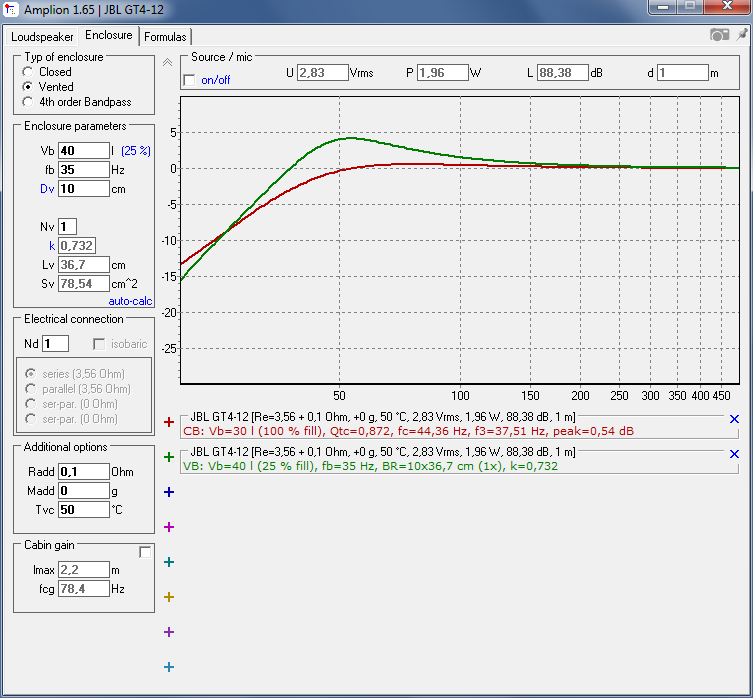The image size is (753, 698).
Task: Click the blue k label link
Action: (x=52, y=246)
